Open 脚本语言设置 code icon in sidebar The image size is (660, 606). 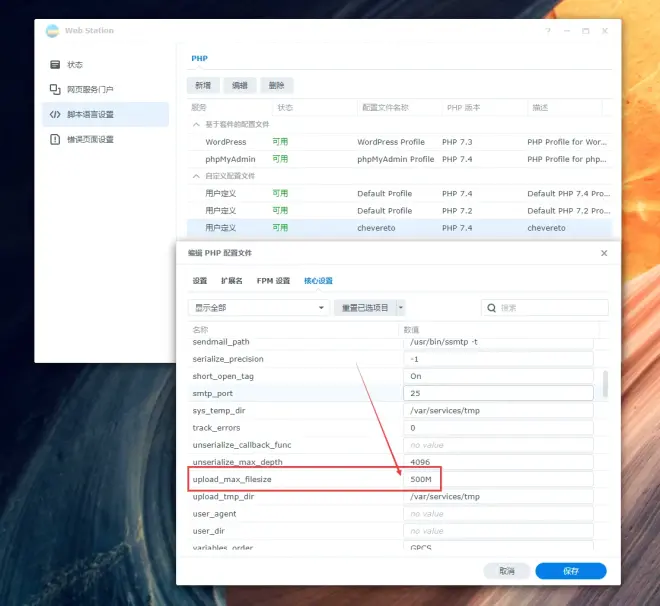coord(55,114)
